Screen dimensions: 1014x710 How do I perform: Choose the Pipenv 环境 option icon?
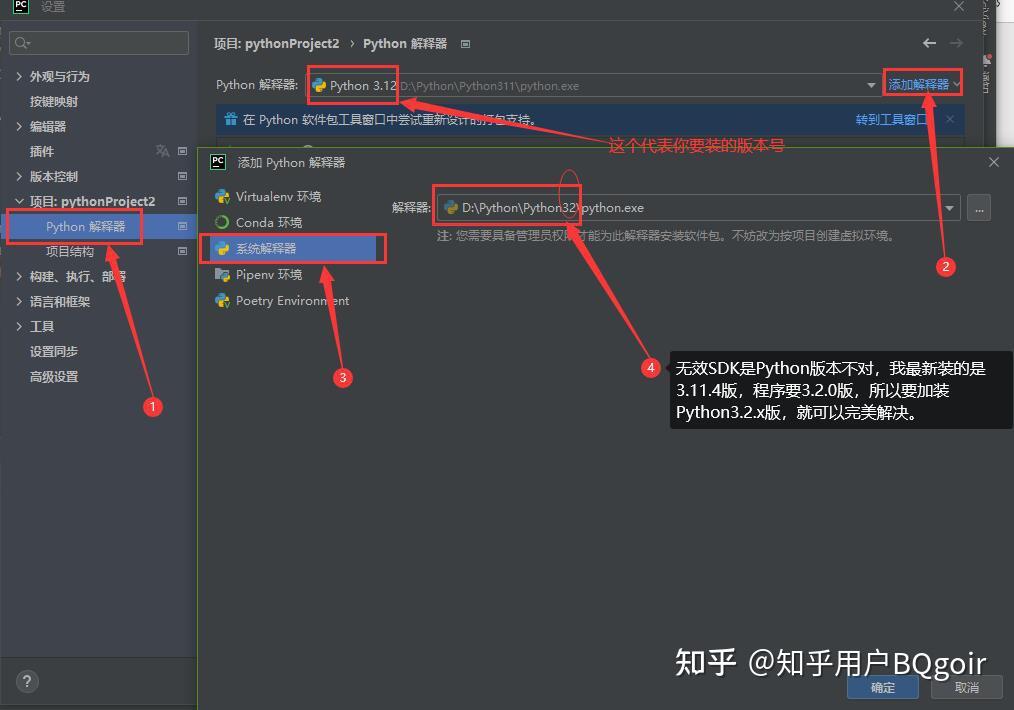(221, 274)
